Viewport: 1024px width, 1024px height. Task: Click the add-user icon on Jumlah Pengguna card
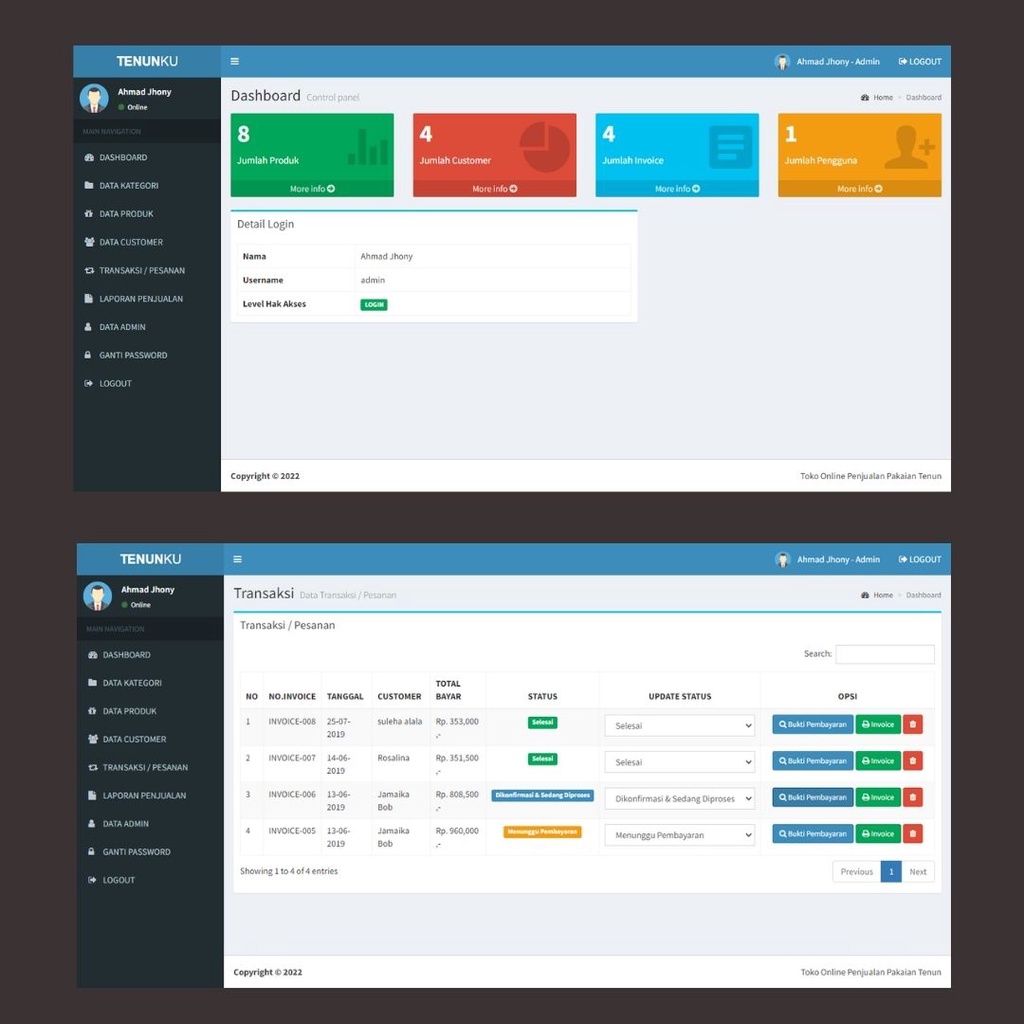[909, 147]
